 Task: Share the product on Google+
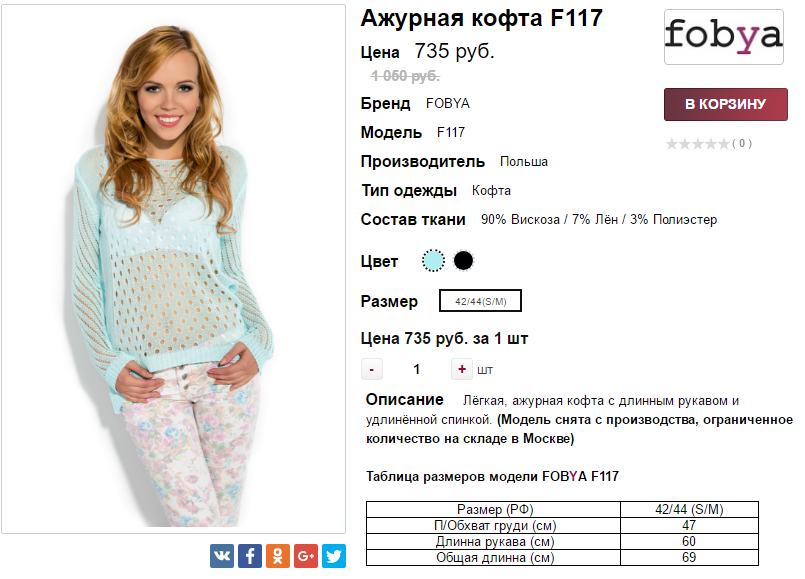pyautogui.click(x=306, y=556)
